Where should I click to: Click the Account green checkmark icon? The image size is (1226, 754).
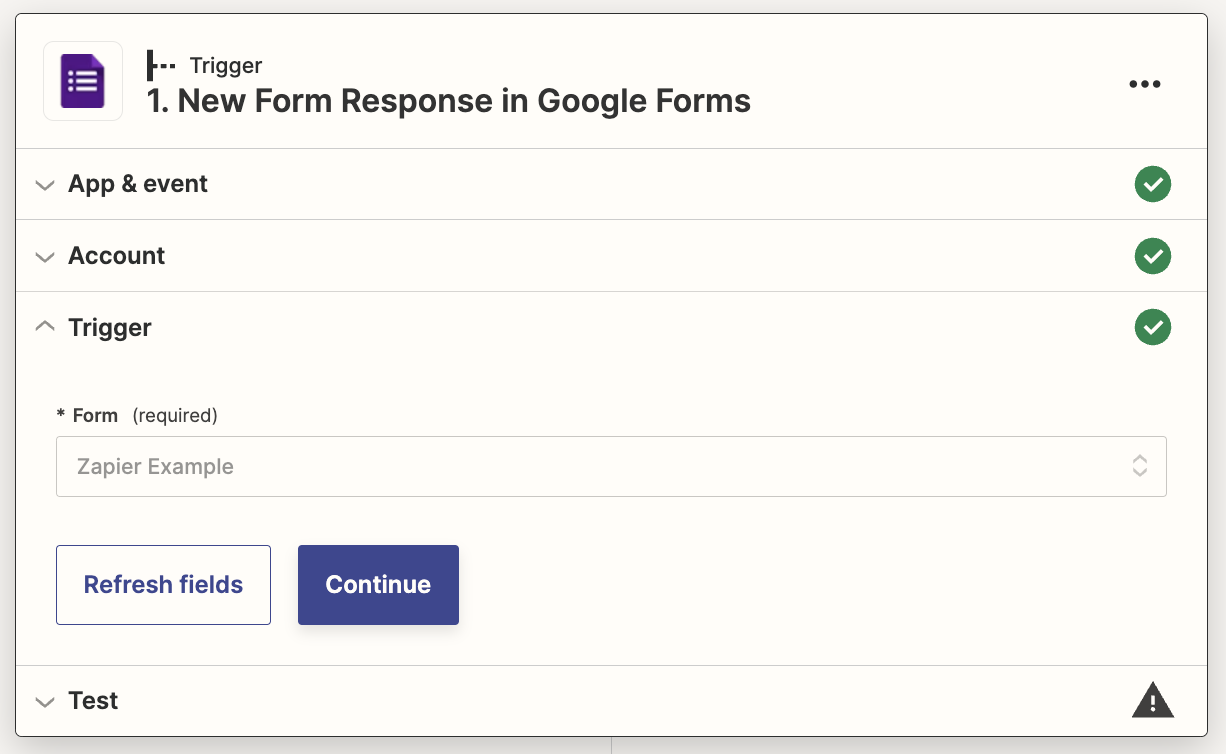[x=1153, y=256]
